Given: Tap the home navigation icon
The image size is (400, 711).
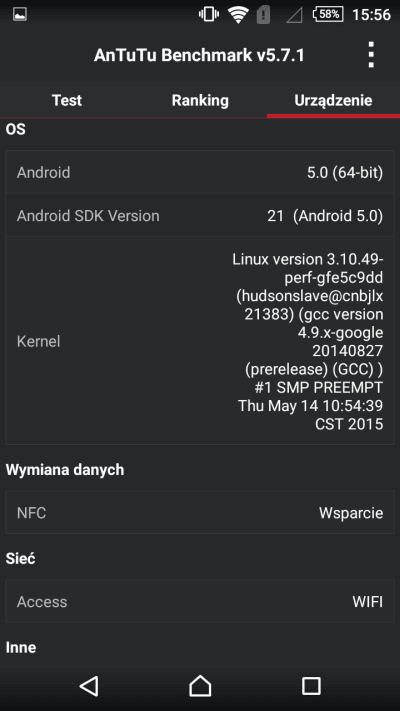Looking at the screenshot, I should point(200,686).
